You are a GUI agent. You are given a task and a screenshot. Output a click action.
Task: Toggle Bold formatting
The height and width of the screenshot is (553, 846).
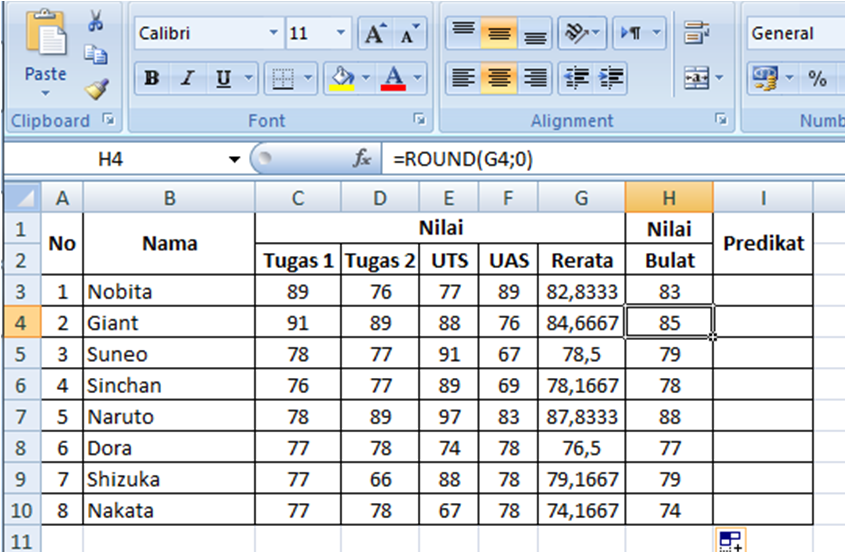(x=152, y=78)
